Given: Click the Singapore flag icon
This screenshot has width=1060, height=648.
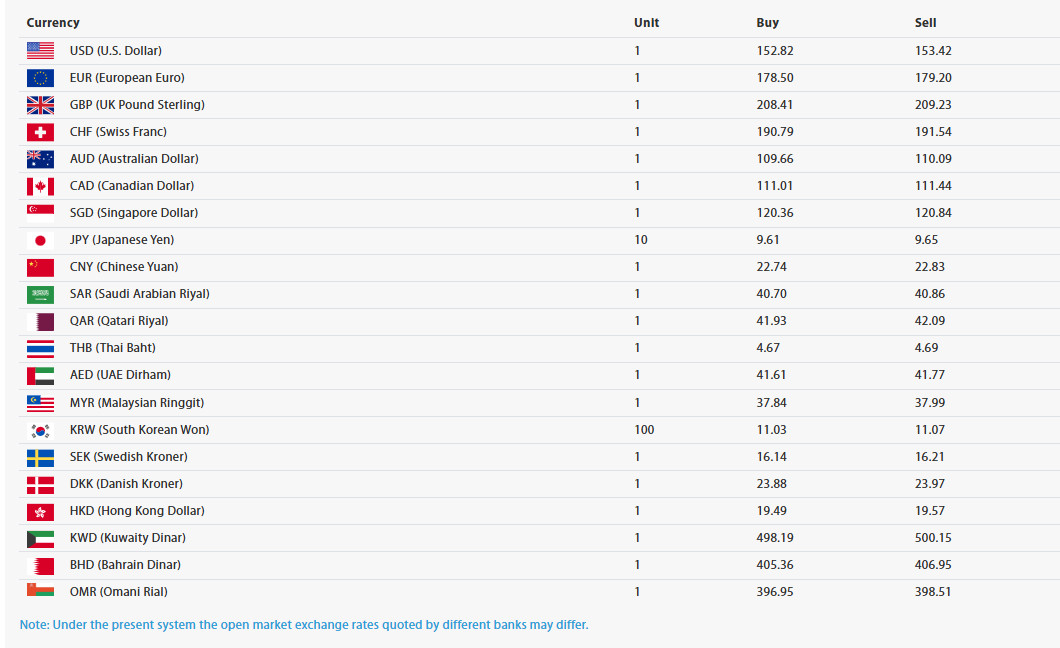Looking at the screenshot, I should [41, 213].
